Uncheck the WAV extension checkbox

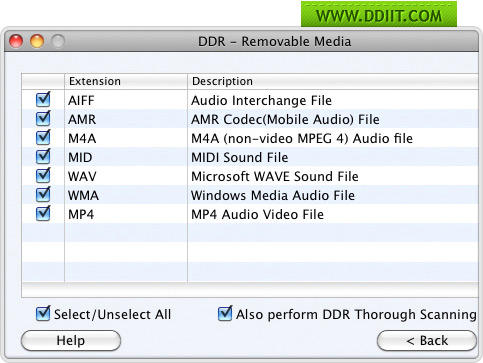pos(43,176)
